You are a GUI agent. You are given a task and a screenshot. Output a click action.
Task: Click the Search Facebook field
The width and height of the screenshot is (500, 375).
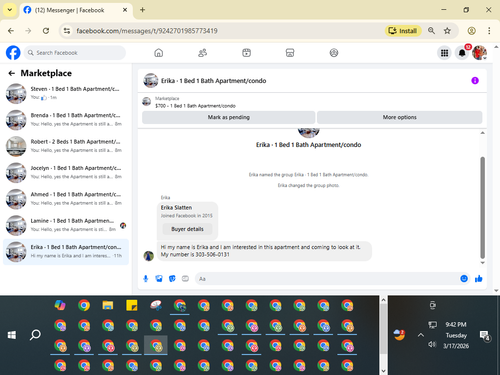click(x=75, y=53)
